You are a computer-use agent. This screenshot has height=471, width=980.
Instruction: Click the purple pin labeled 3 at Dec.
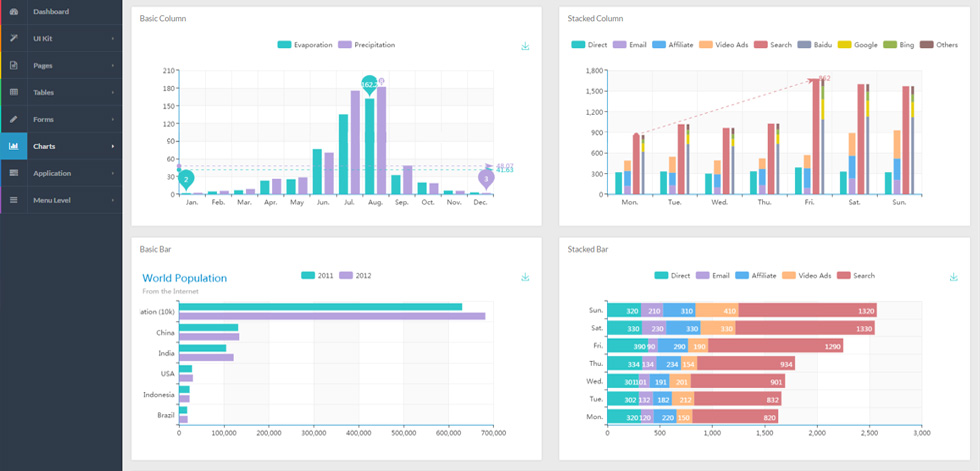pos(486,179)
